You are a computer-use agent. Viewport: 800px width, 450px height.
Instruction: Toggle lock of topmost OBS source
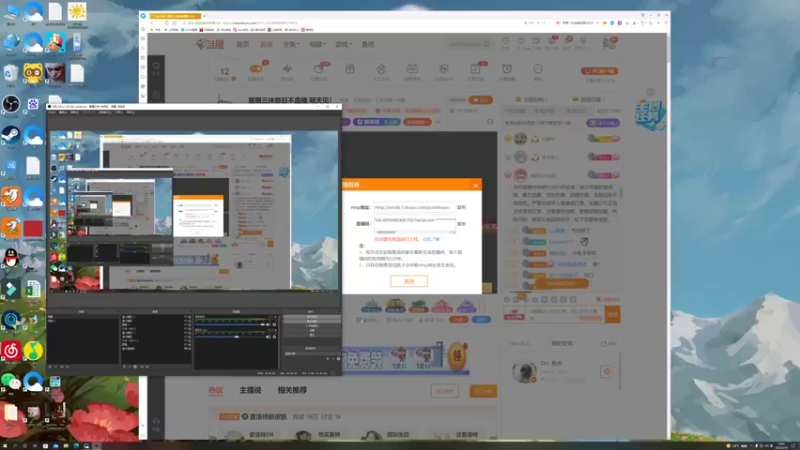tap(190, 317)
